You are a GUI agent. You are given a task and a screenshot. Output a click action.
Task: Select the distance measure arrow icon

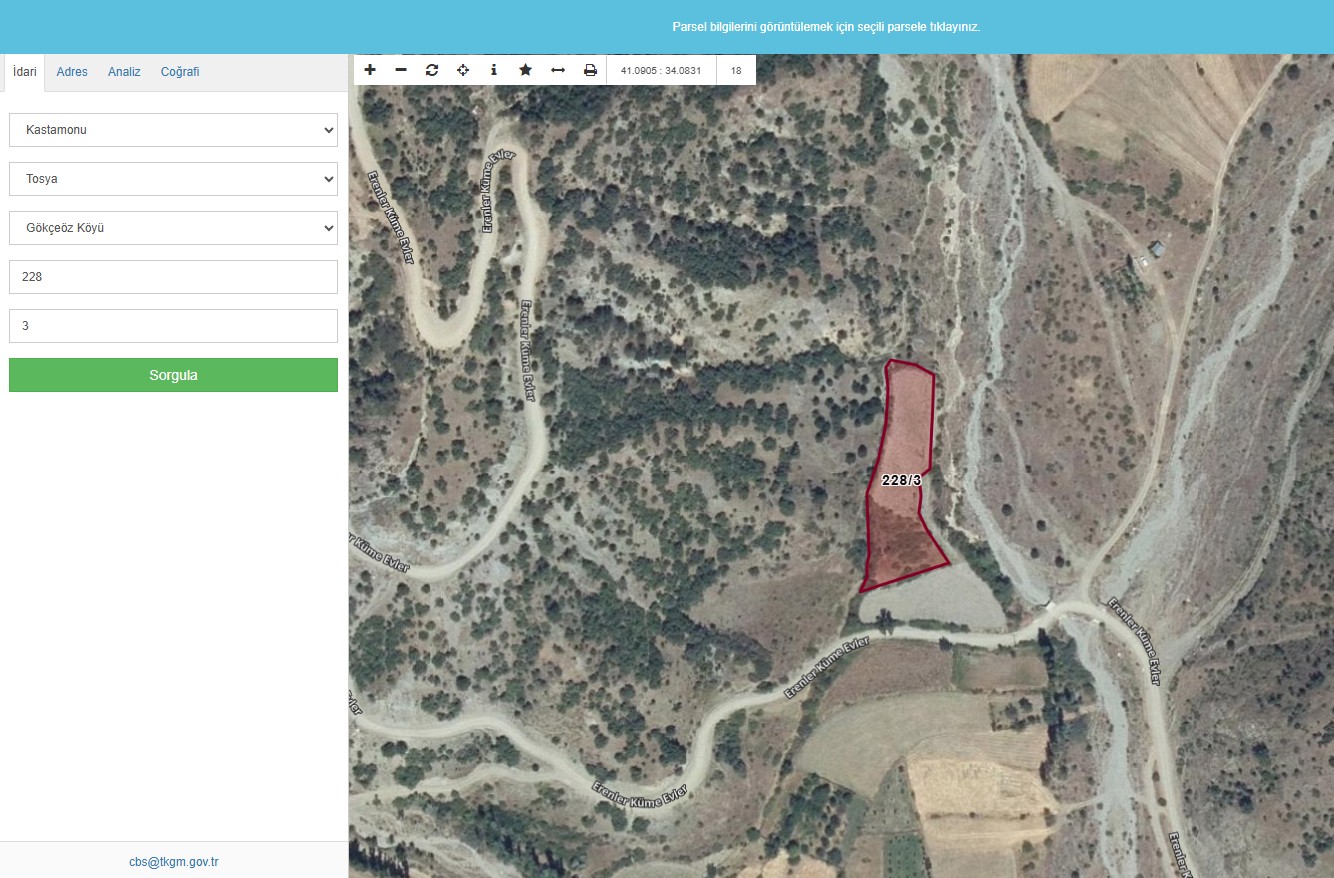[x=558, y=70]
